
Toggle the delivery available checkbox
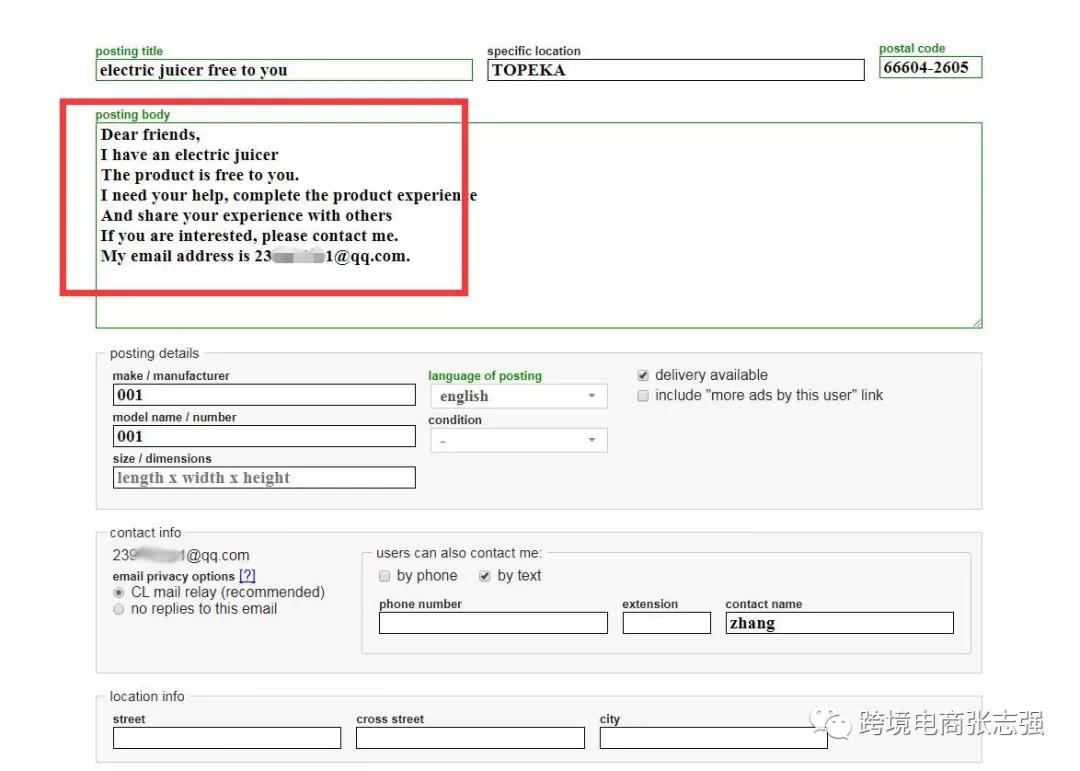[x=643, y=376]
